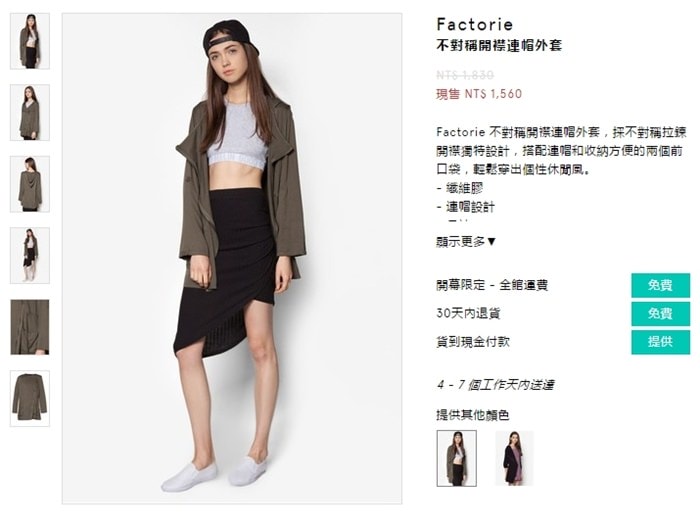Click the 提供其他顏色 label
Image resolution: width=700 pixels, height=525 pixels.
tap(473, 415)
